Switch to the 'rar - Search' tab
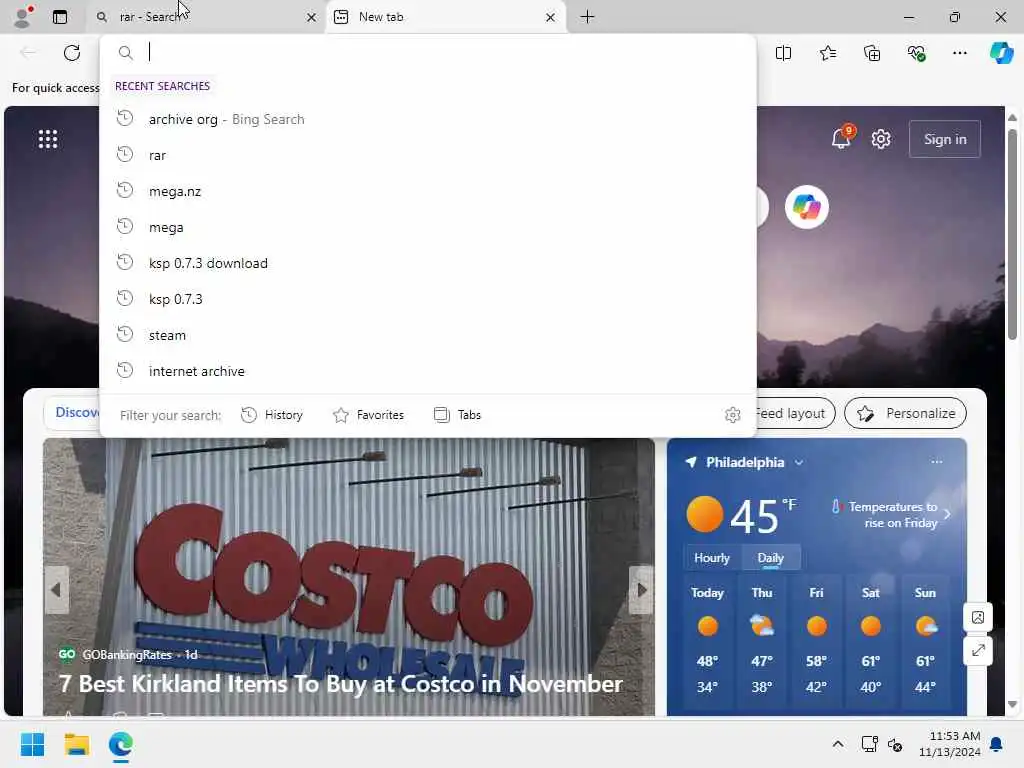 coord(205,17)
